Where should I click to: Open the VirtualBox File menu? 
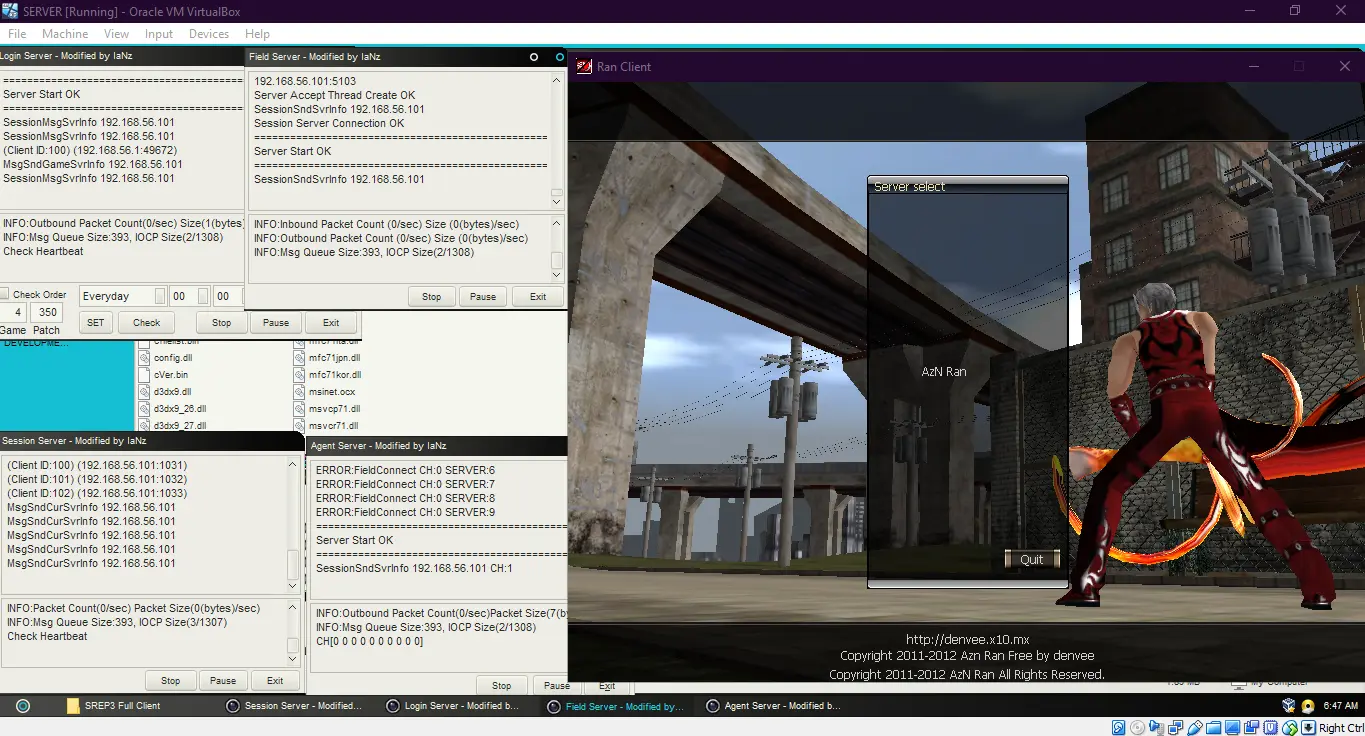tap(17, 34)
